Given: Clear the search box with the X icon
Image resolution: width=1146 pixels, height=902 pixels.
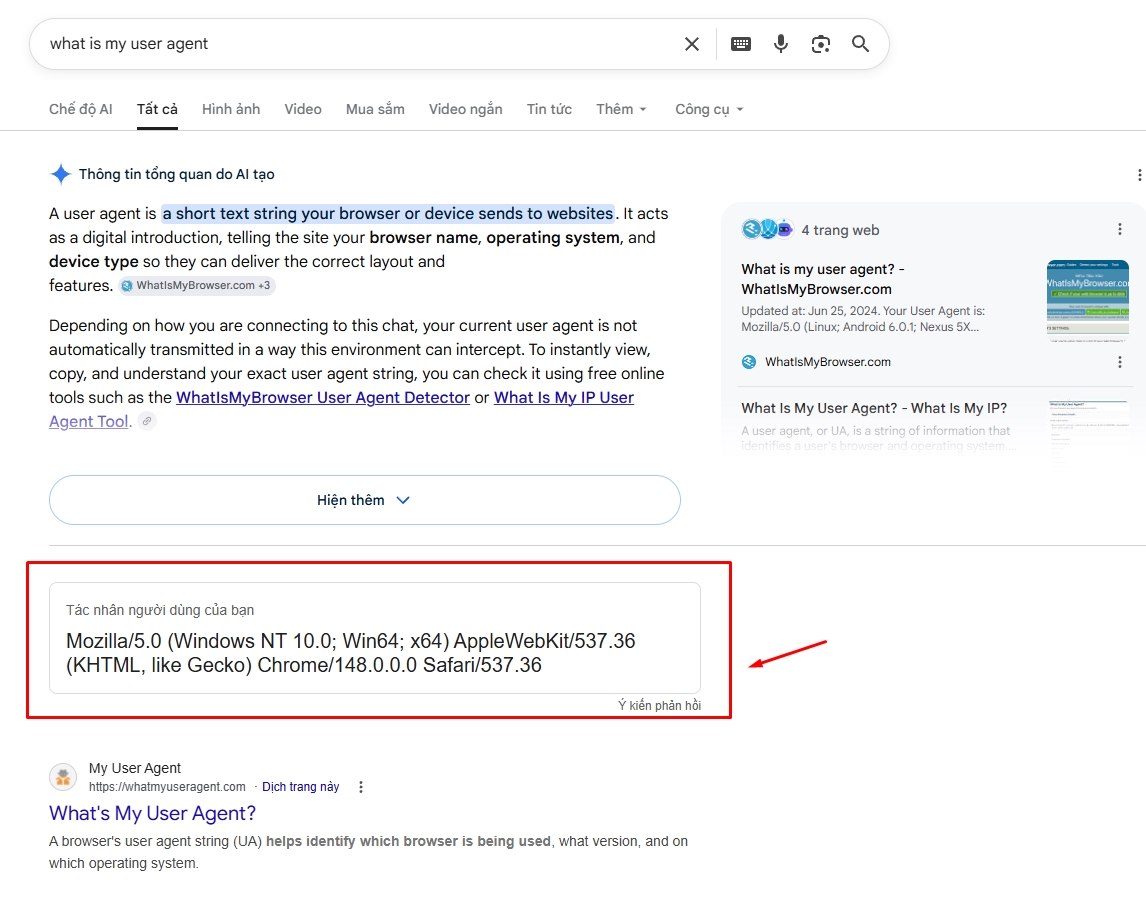Looking at the screenshot, I should pyautogui.click(x=691, y=44).
